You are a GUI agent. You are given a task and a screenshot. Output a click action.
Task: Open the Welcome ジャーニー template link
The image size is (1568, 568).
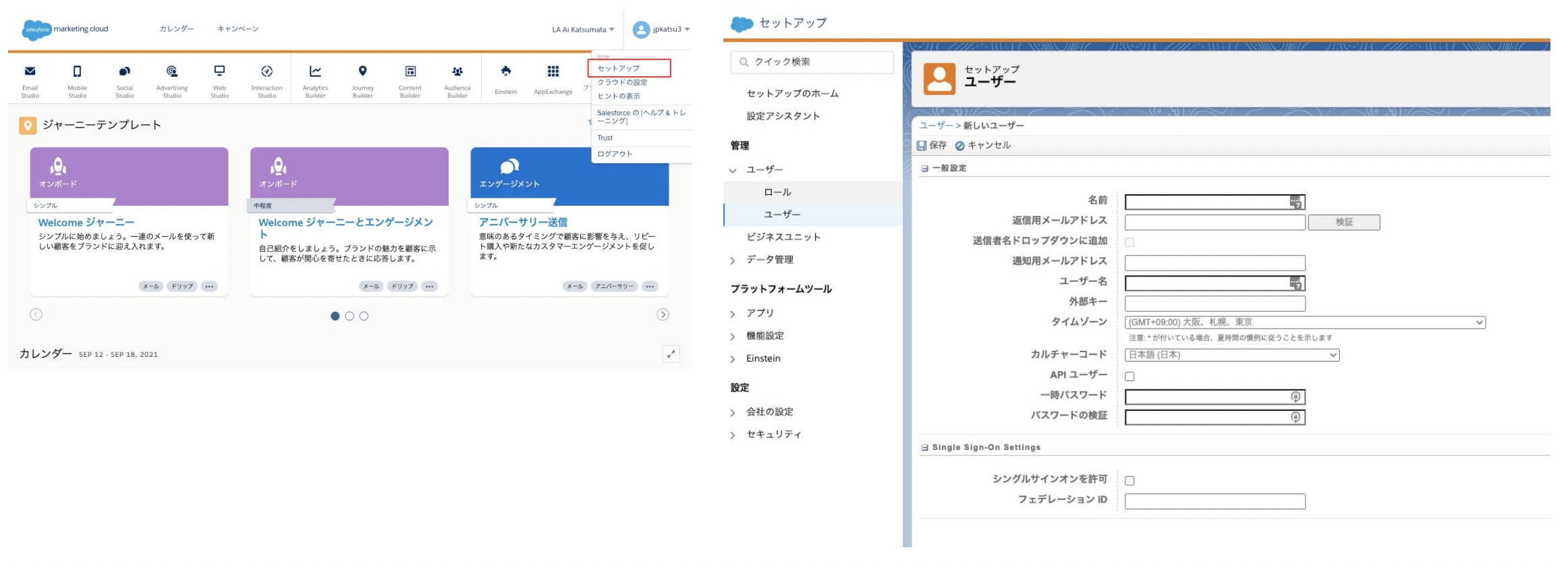pos(86,222)
